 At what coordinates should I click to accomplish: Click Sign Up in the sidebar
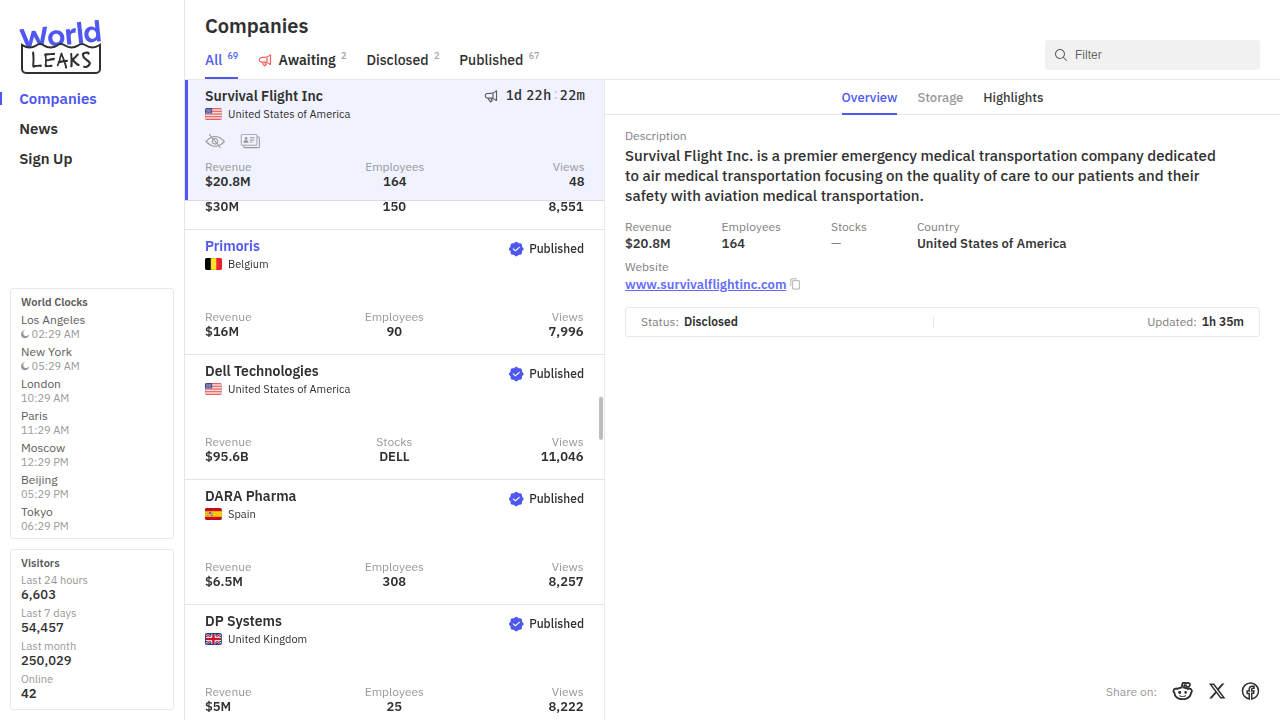tap(46, 159)
